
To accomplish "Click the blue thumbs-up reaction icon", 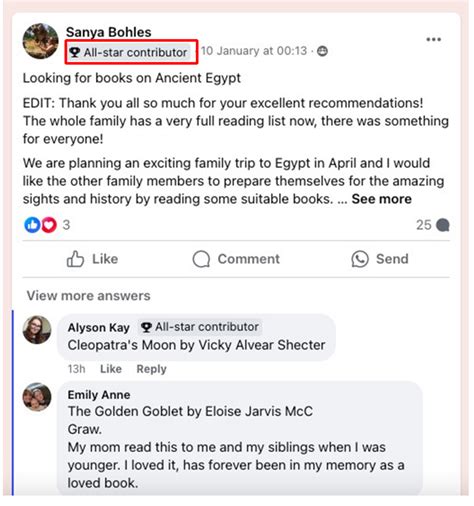I will coord(32,225).
